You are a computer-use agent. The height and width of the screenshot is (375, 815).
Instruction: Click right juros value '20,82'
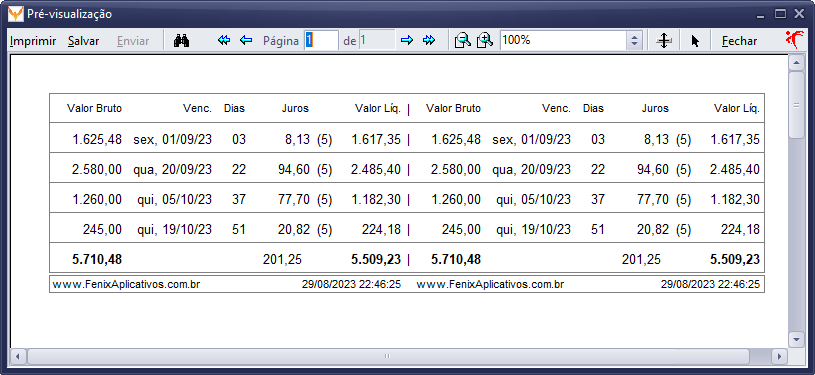click(x=653, y=229)
